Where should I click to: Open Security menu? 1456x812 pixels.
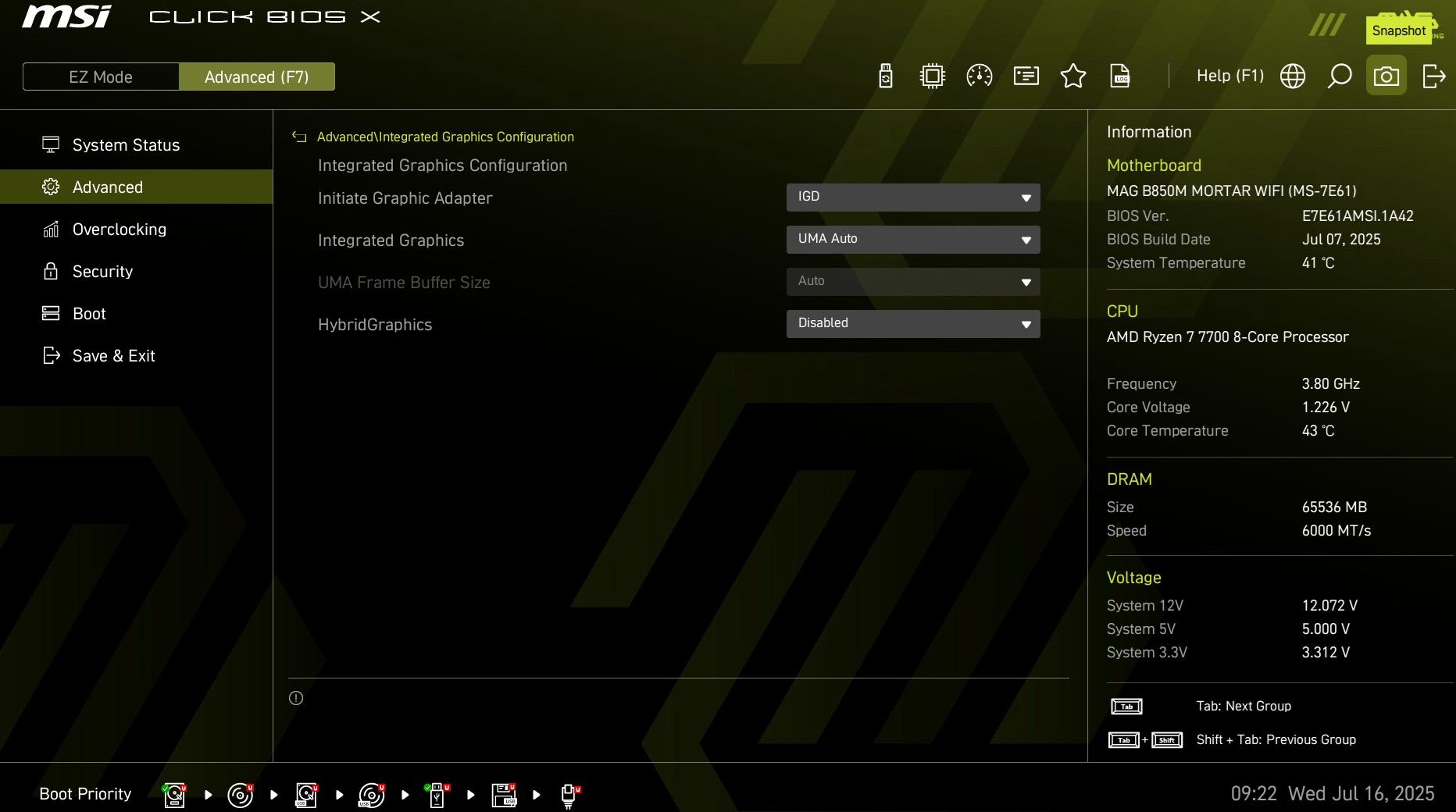pyautogui.click(x=136, y=272)
